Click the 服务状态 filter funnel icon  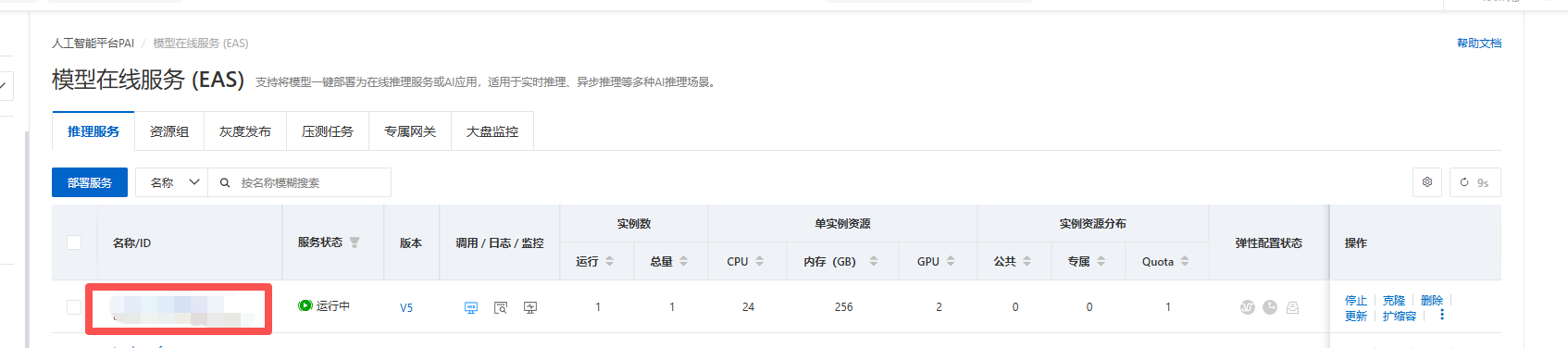tap(355, 242)
